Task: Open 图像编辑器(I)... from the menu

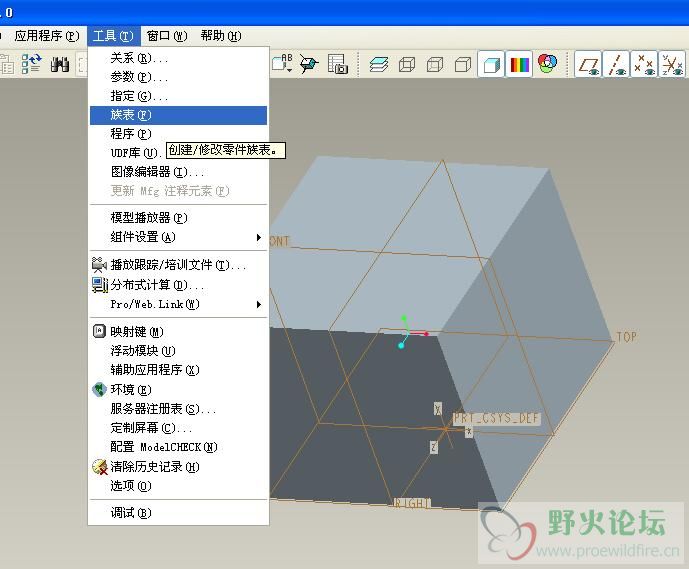Action: click(x=178, y=172)
